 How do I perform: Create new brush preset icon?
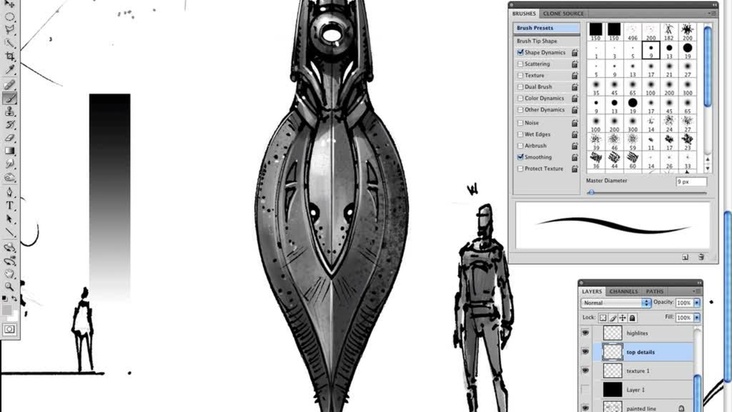[685, 257]
